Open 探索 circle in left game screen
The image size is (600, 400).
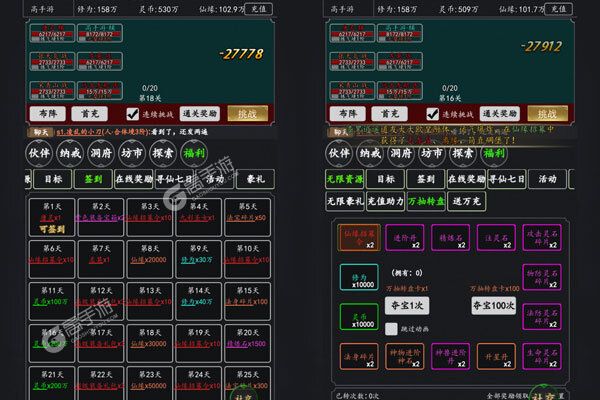(x=163, y=153)
